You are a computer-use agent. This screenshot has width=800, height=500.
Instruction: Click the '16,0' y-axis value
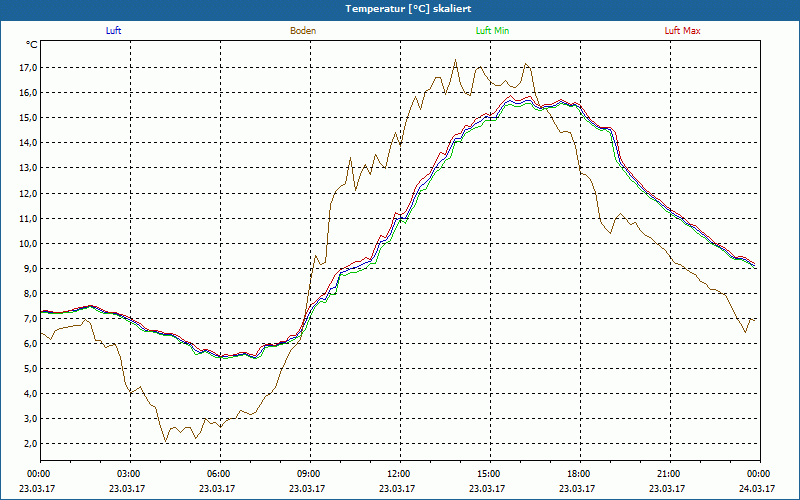29,93
